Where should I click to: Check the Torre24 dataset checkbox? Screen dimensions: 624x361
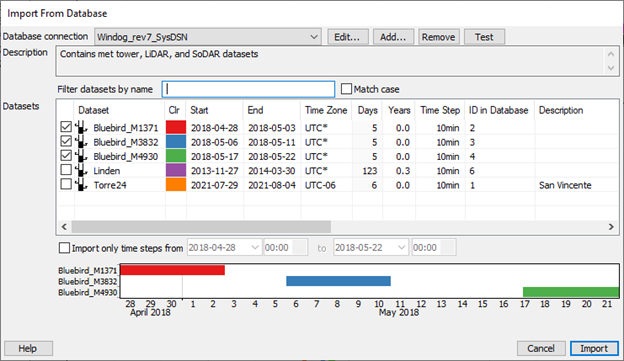pos(66,184)
